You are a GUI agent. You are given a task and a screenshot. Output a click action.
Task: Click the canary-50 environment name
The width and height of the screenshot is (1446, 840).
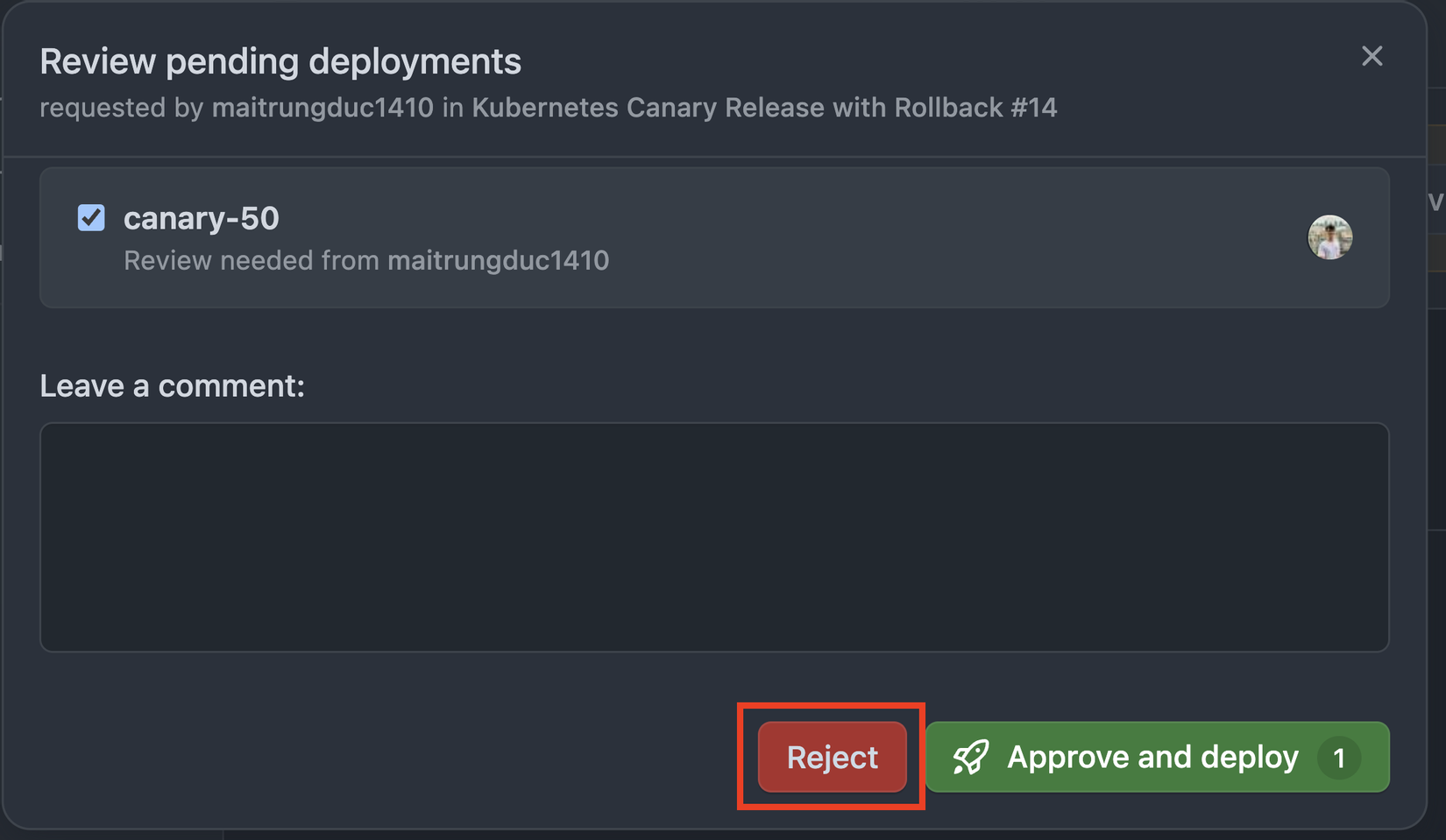pyautogui.click(x=202, y=218)
